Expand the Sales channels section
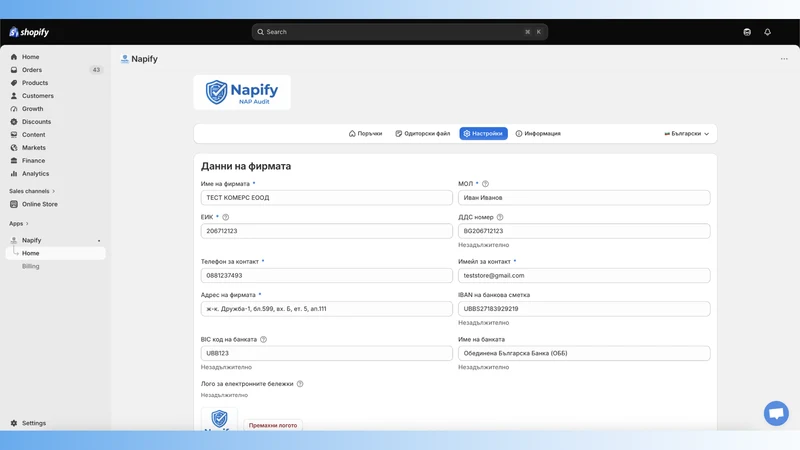Image resolution: width=800 pixels, height=450 pixels. point(32,191)
